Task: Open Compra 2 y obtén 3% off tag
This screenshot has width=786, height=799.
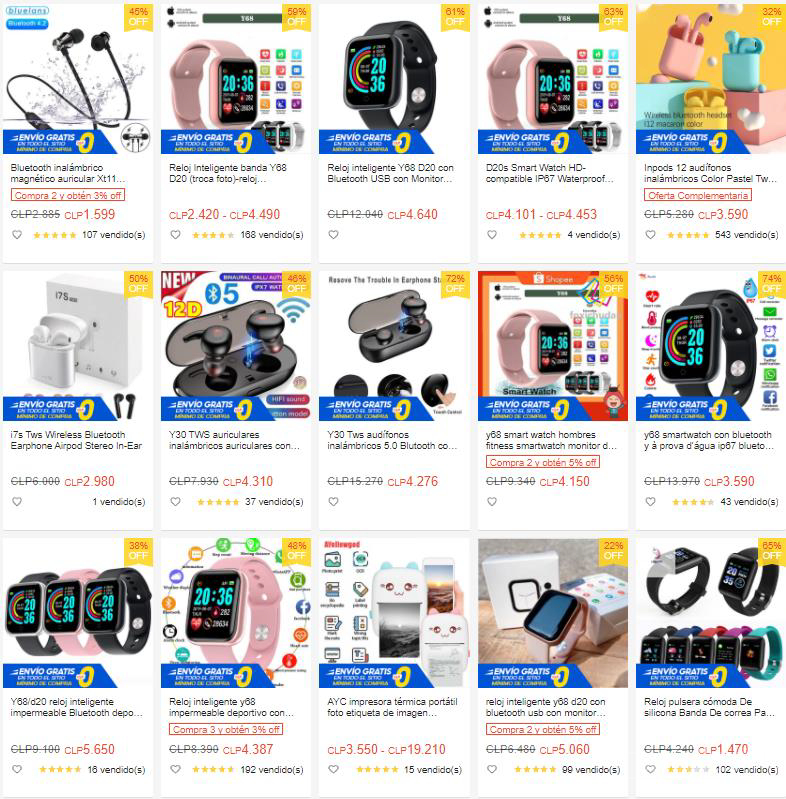Action: coord(68,195)
